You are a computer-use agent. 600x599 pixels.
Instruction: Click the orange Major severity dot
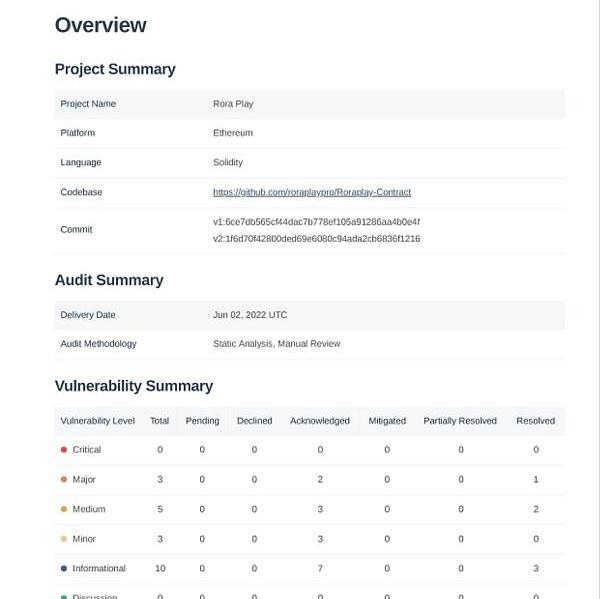coord(64,480)
